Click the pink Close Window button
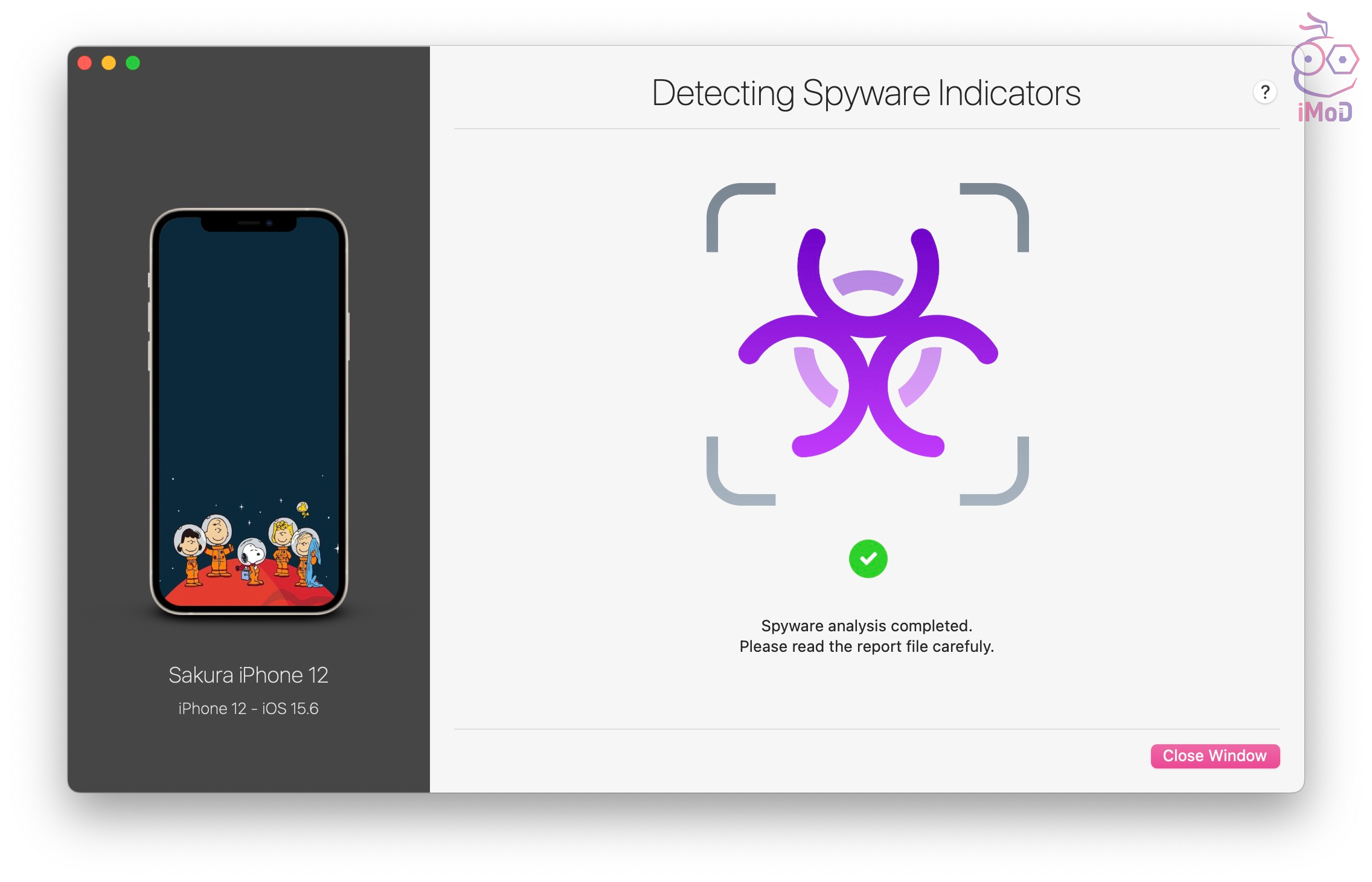Image resolution: width=1372 pixels, height=882 pixels. 1214,756
